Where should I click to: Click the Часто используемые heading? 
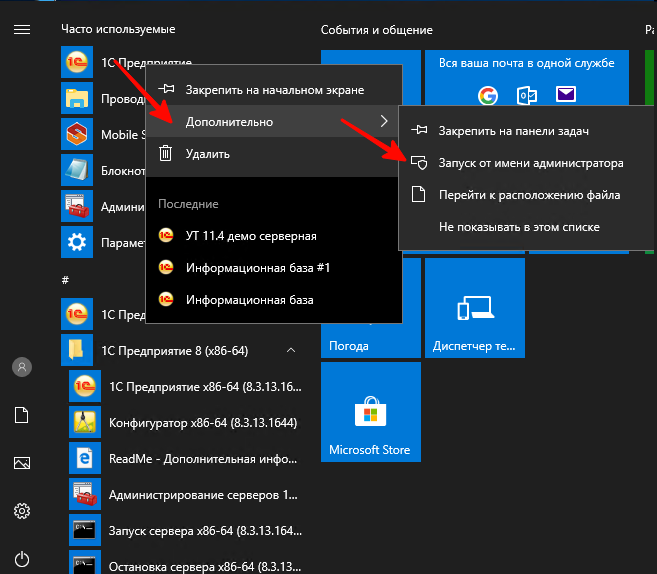[118, 29]
